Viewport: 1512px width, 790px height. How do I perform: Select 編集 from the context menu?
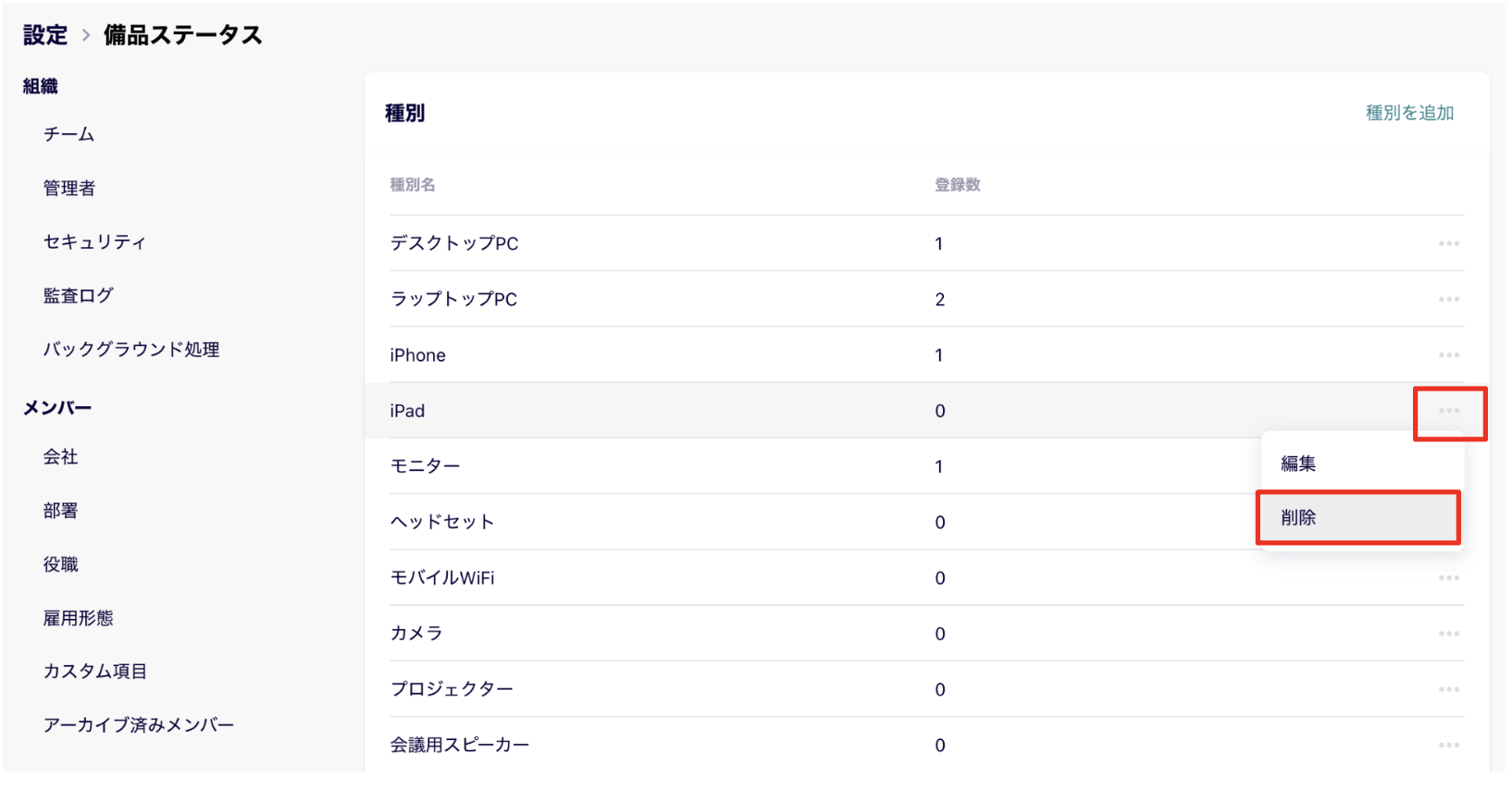coord(1361,463)
